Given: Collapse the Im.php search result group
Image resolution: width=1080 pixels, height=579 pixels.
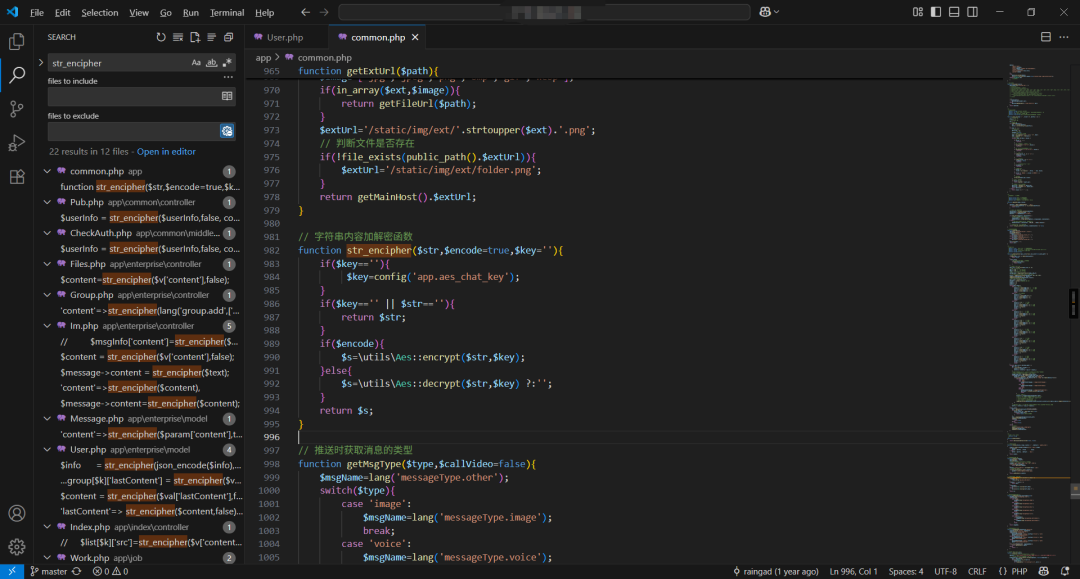Looking at the screenshot, I should [47, 326].
